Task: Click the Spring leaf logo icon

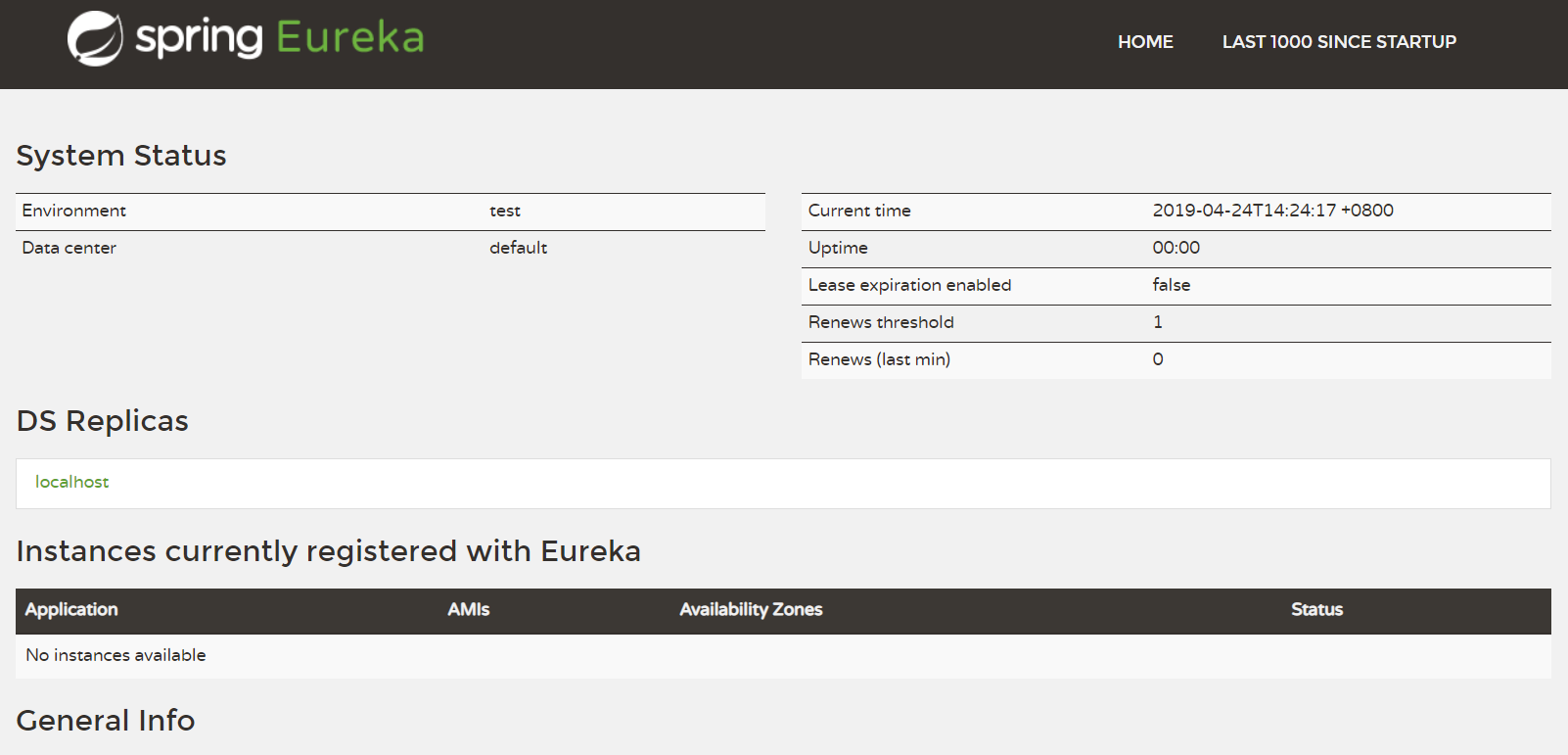Action: tap(95, 39)
